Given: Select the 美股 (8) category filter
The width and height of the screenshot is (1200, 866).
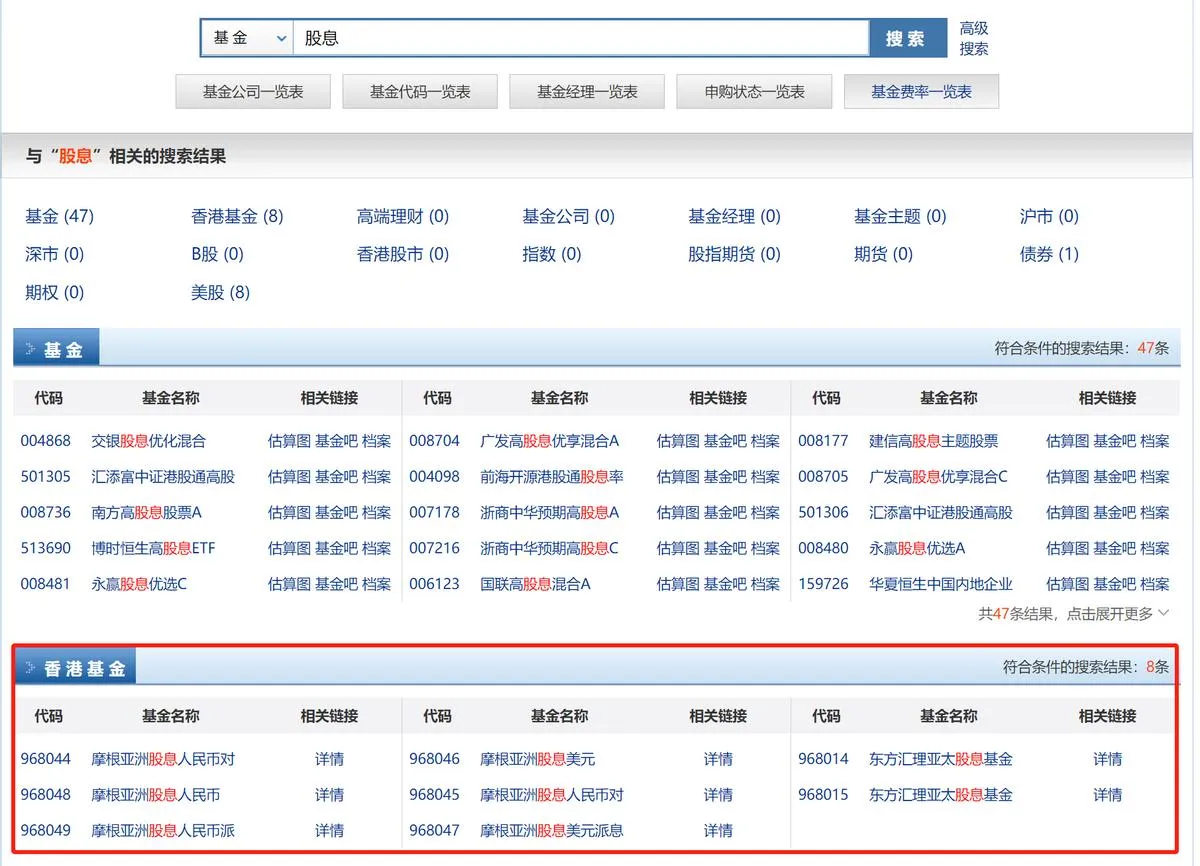Looking at the screenshot, I should click(219, 292).
